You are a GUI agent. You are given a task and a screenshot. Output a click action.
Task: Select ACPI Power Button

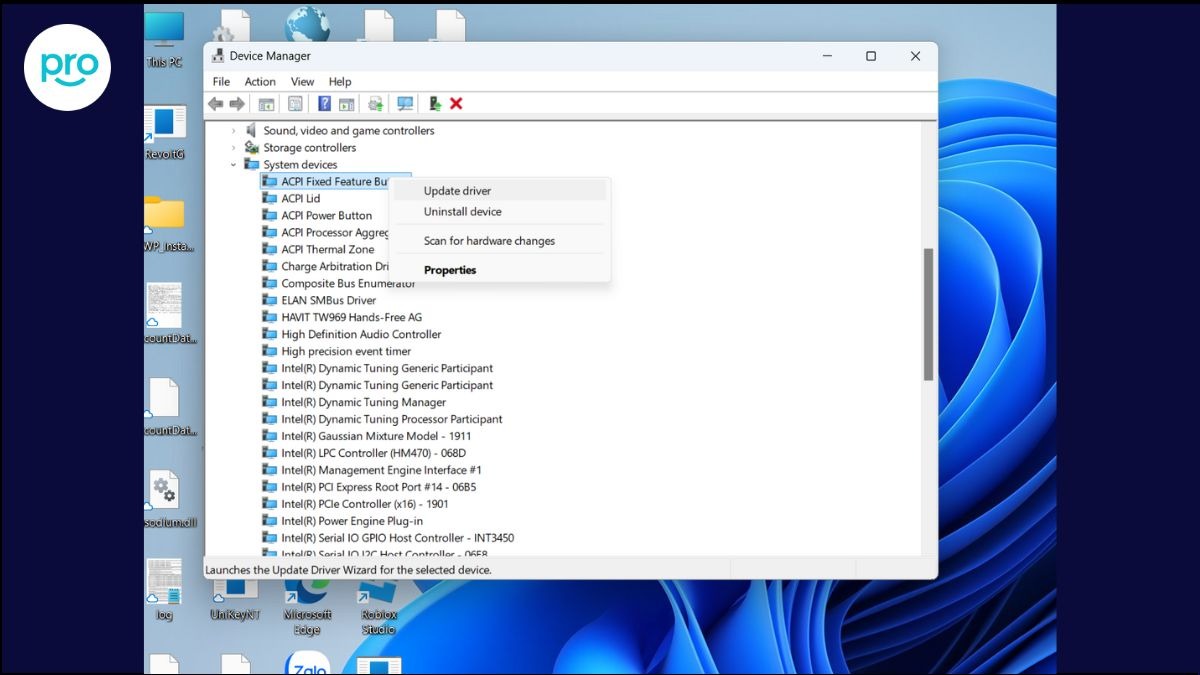pyautogui.click(x=327, y=216)
